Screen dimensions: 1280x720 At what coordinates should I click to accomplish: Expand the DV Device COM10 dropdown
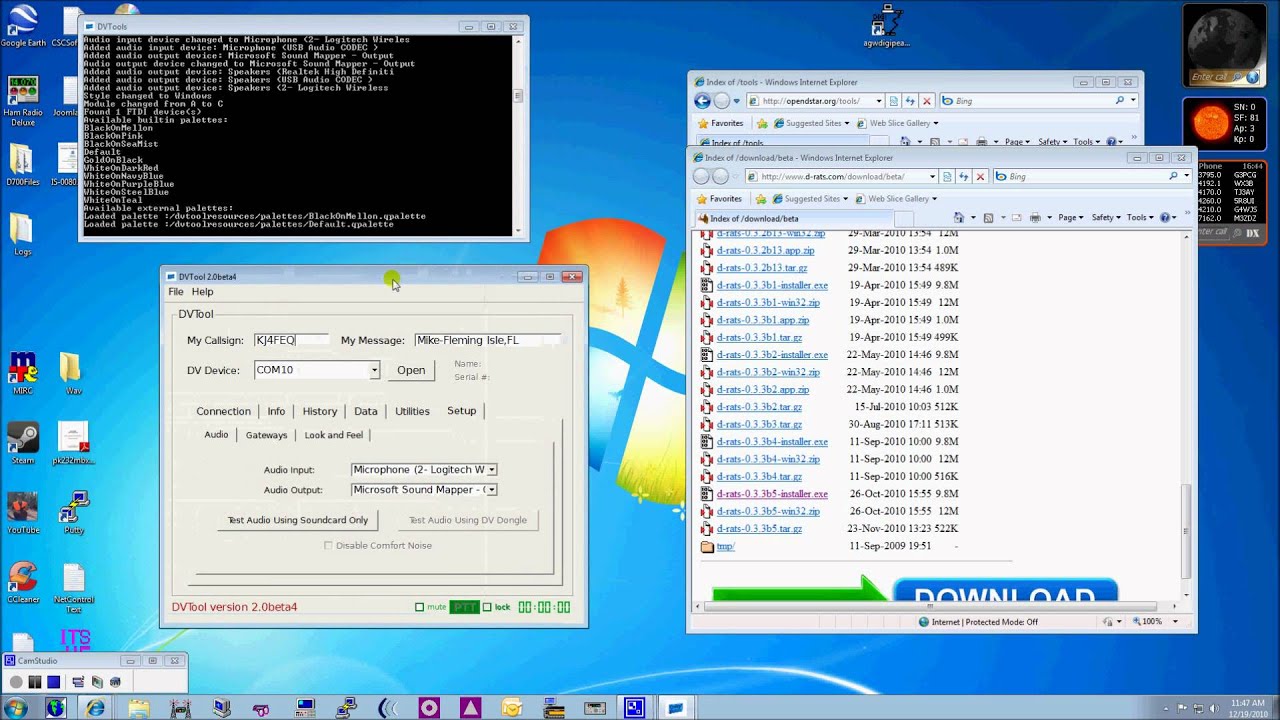(374, 370)
